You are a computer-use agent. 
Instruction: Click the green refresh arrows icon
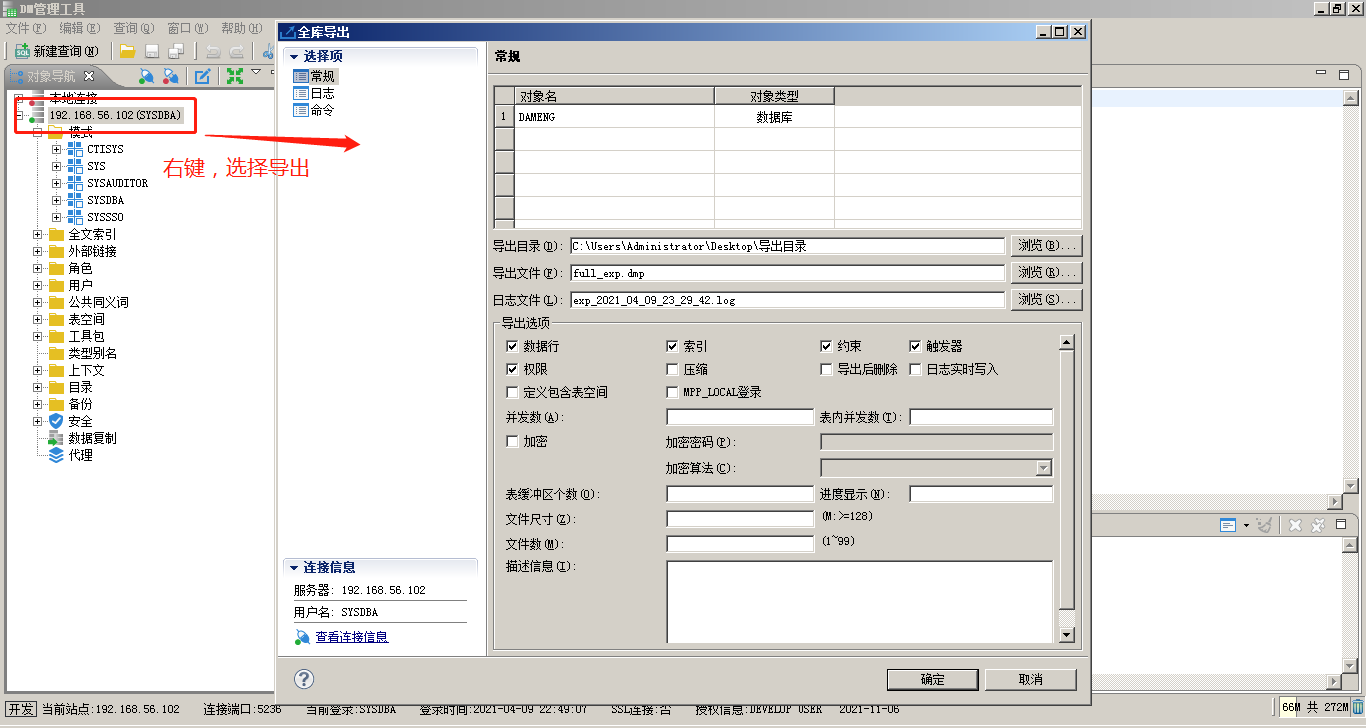point(234,75)
